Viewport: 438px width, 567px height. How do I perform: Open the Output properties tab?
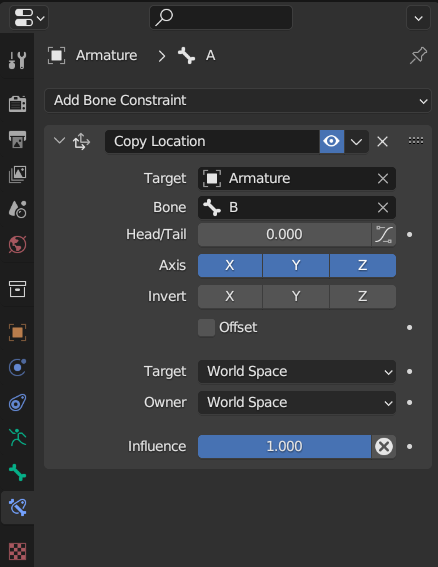click(17, 139)
